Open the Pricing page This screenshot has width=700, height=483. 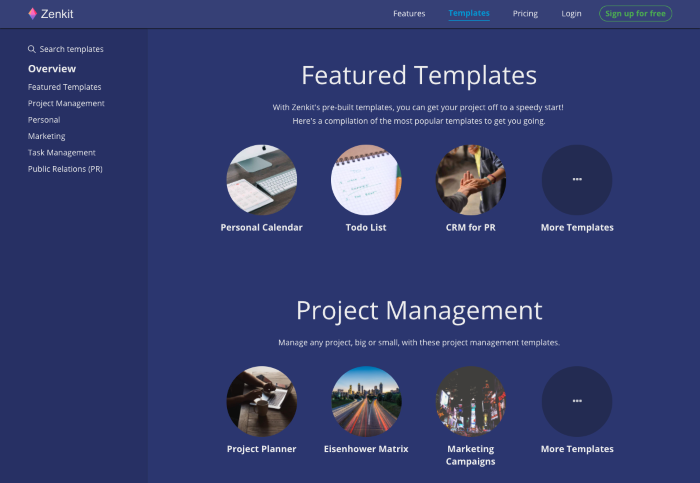525,14
